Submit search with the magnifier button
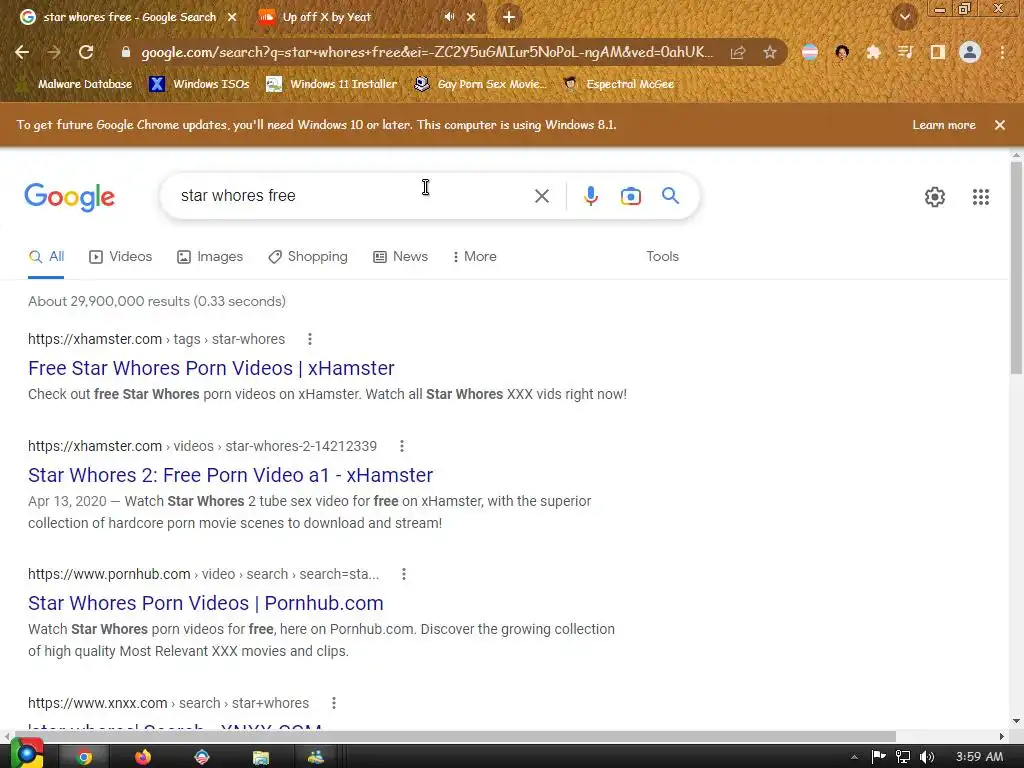 pos(670,195)
